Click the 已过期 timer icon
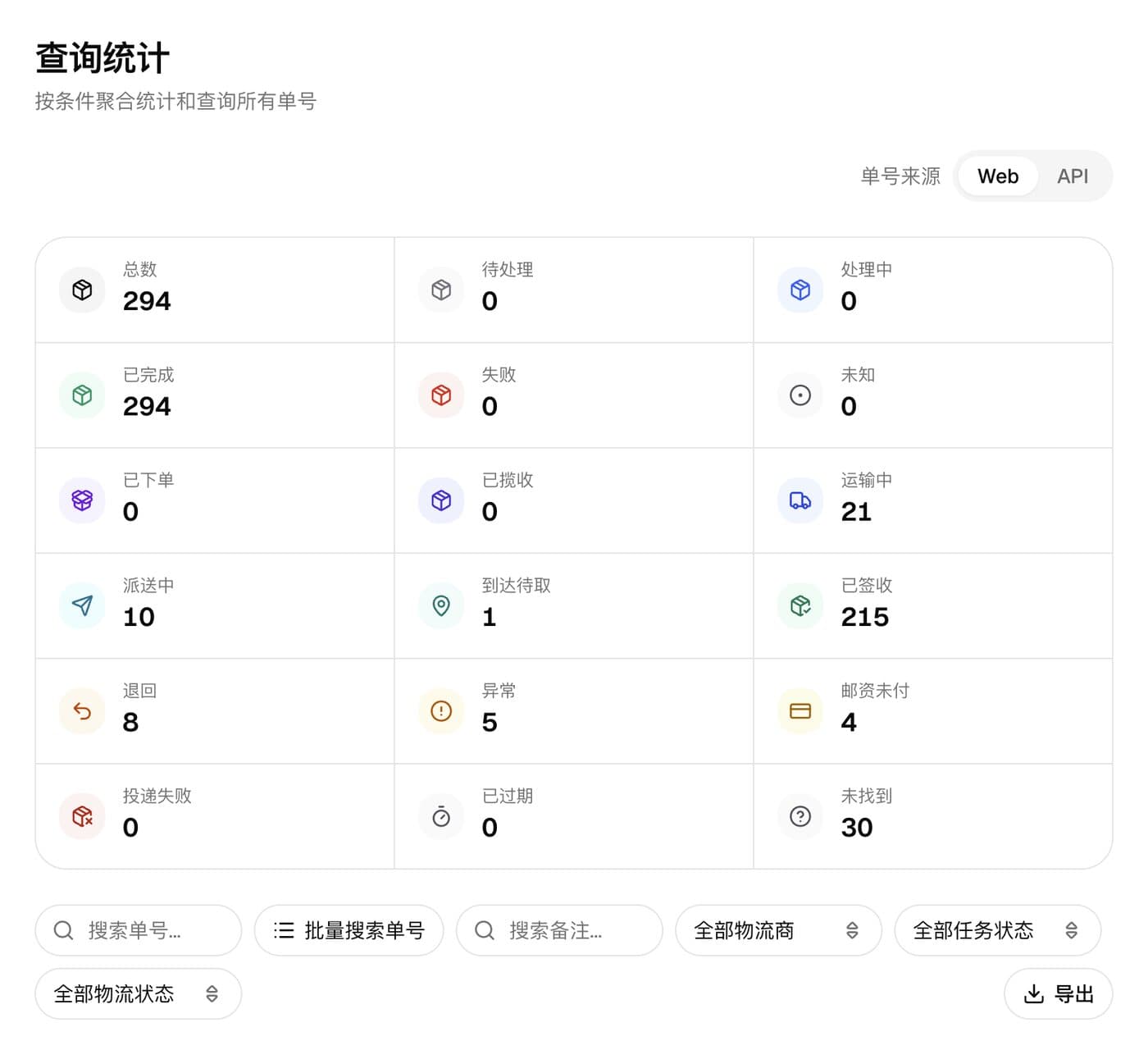This screenshot has width=1148, height=1050. coord(441,816)
